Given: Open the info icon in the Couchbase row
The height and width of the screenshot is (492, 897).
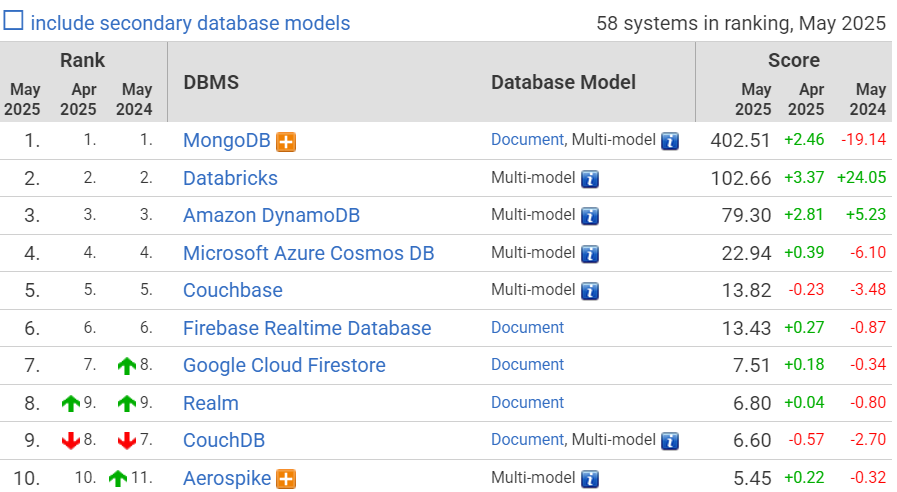Looking at the screenshot, I should pyautogui.click(x=590, y=291).
